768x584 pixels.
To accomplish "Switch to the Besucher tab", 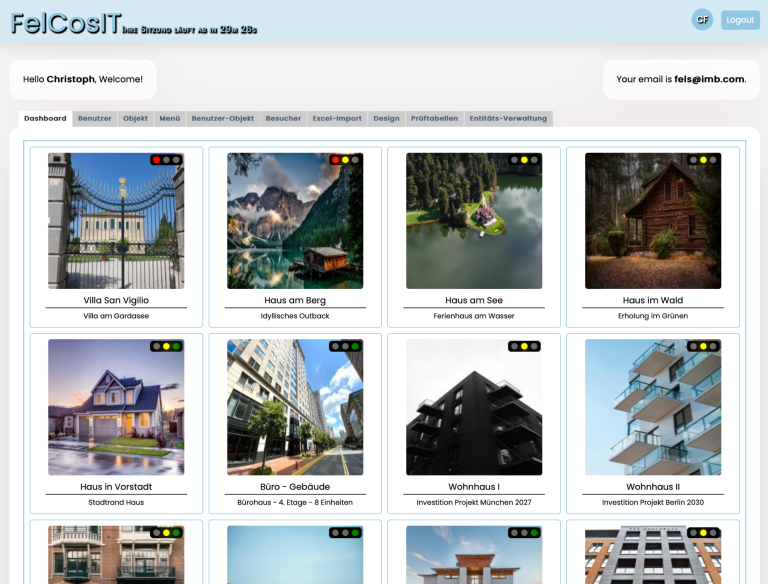I will pos(283,119).
